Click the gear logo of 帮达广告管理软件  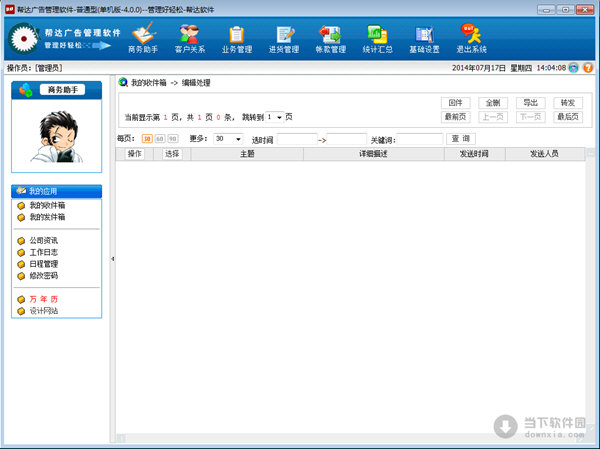[x=24, y=38]
